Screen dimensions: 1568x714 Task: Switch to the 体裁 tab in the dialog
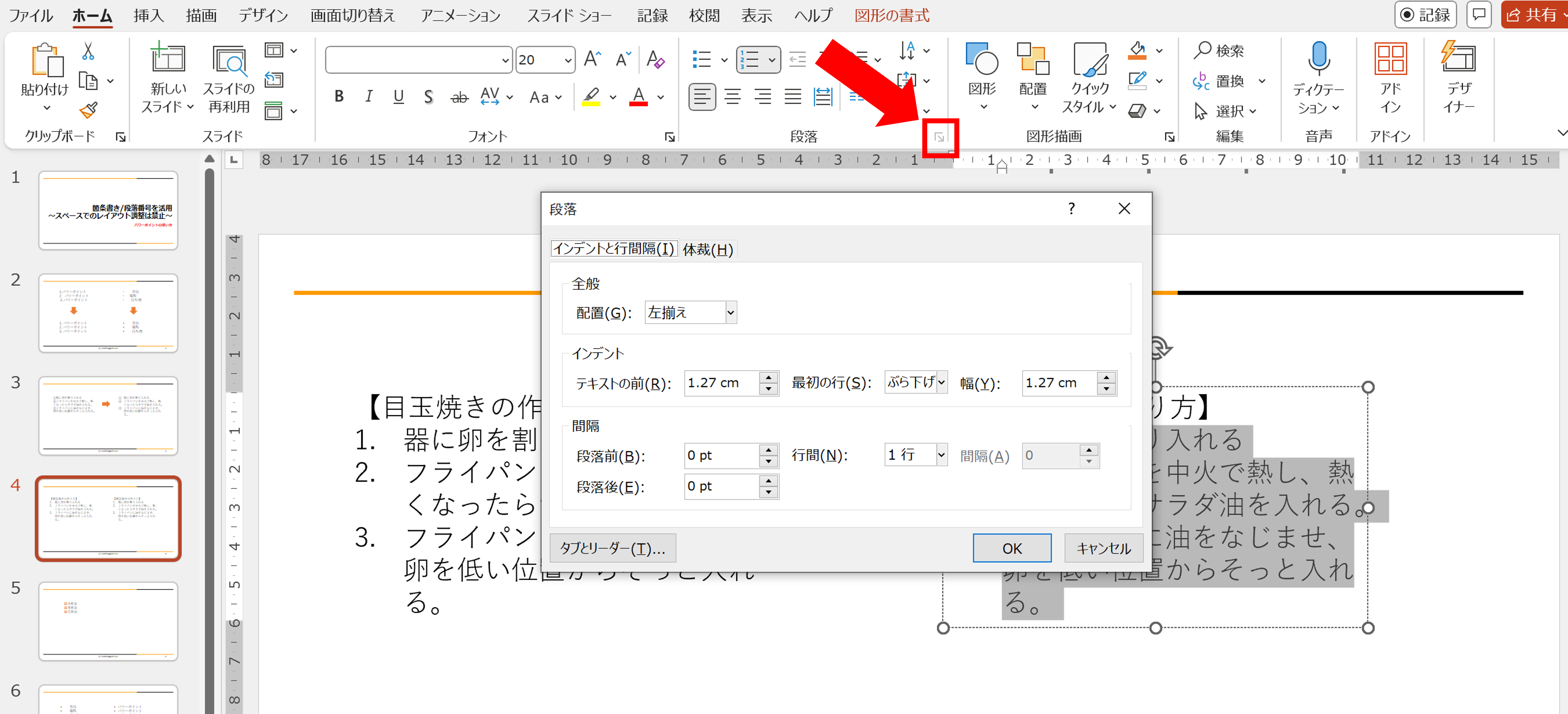click(x=707, y=249)
